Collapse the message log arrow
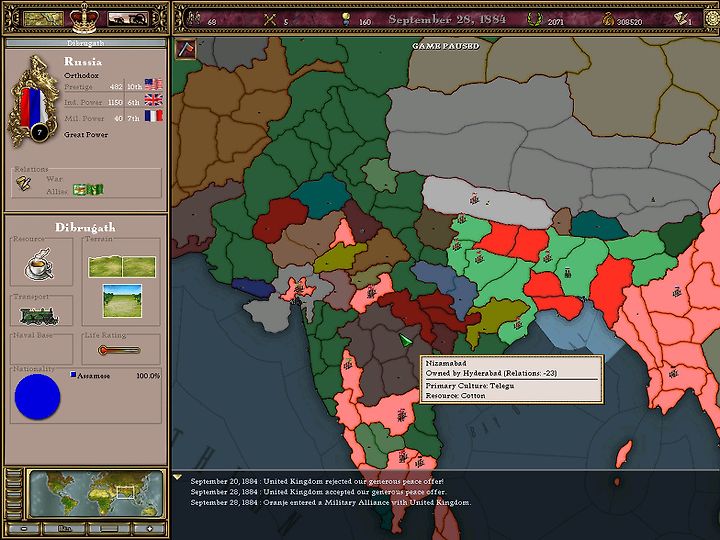Image resolution: width=720 pixels, height=540 pixels. coord(178,478)
